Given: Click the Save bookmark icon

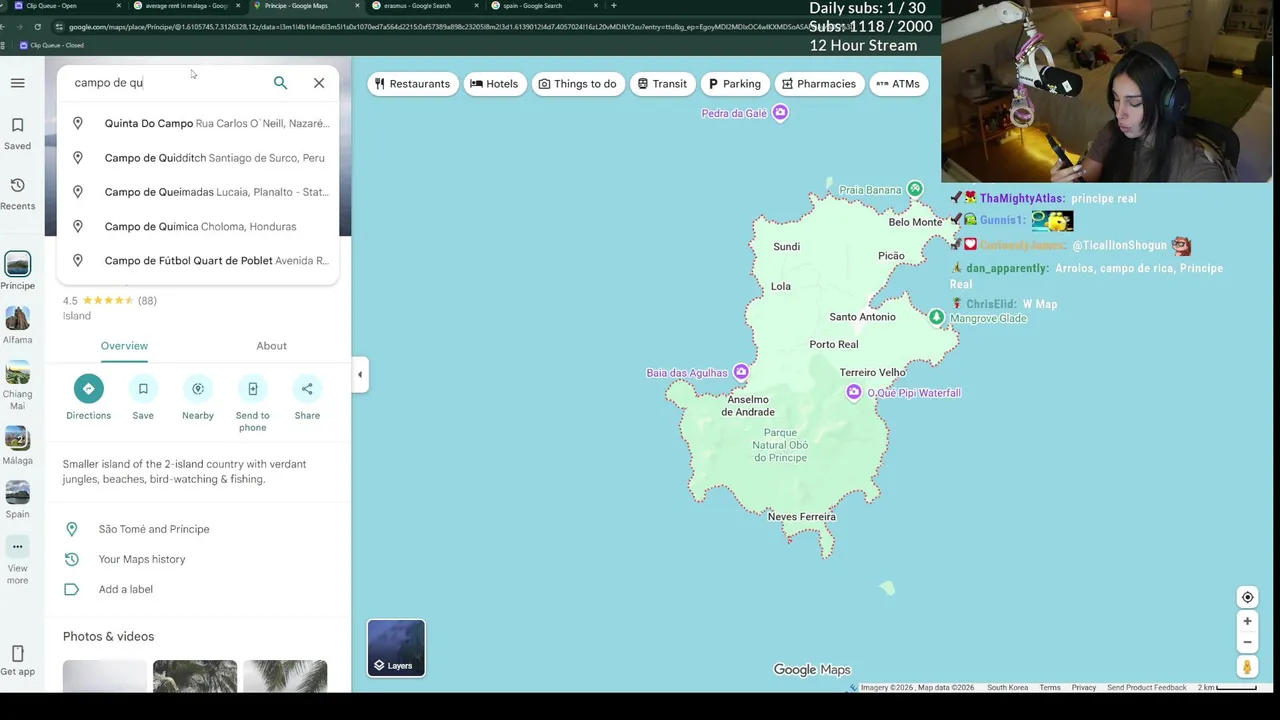Looking at the screenshot, I should (143, 388).
